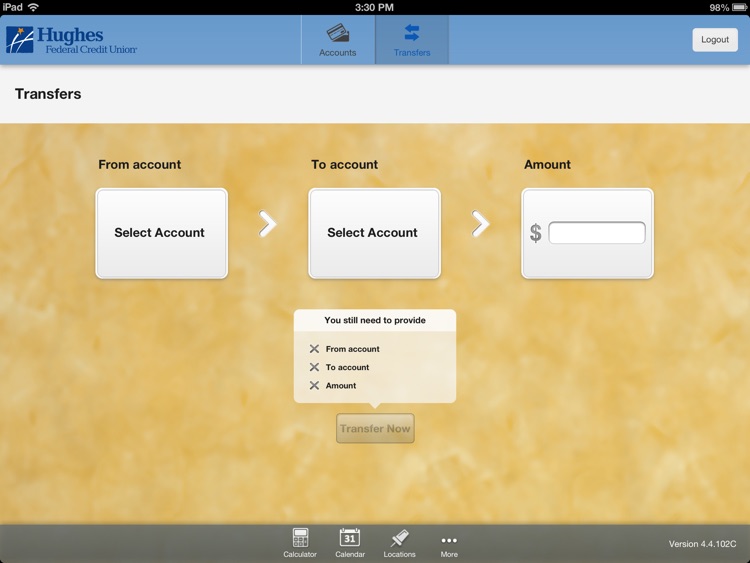The image size is (750, 563).
Task: Click the Version 4.4.102C text
Action: (x=702, y=544)
